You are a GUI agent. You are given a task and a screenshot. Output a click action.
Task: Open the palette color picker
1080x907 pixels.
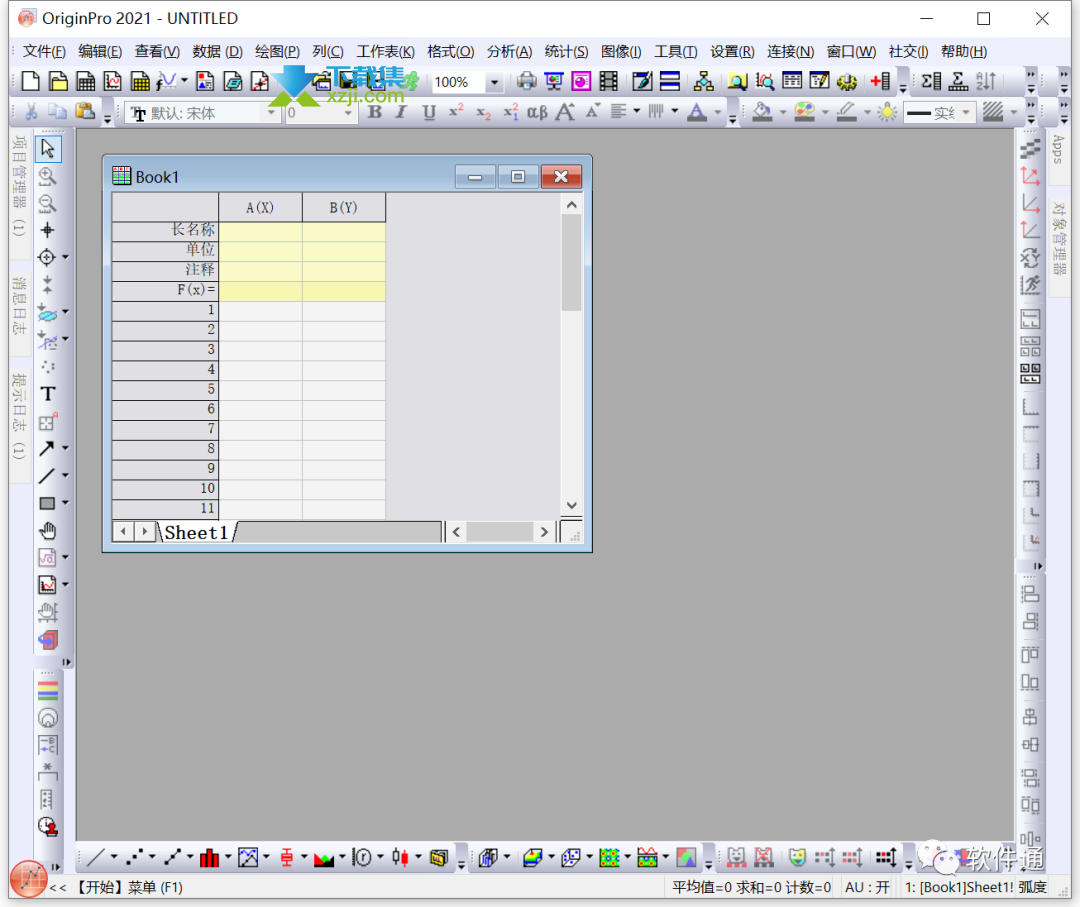click(x=804, y=112)
